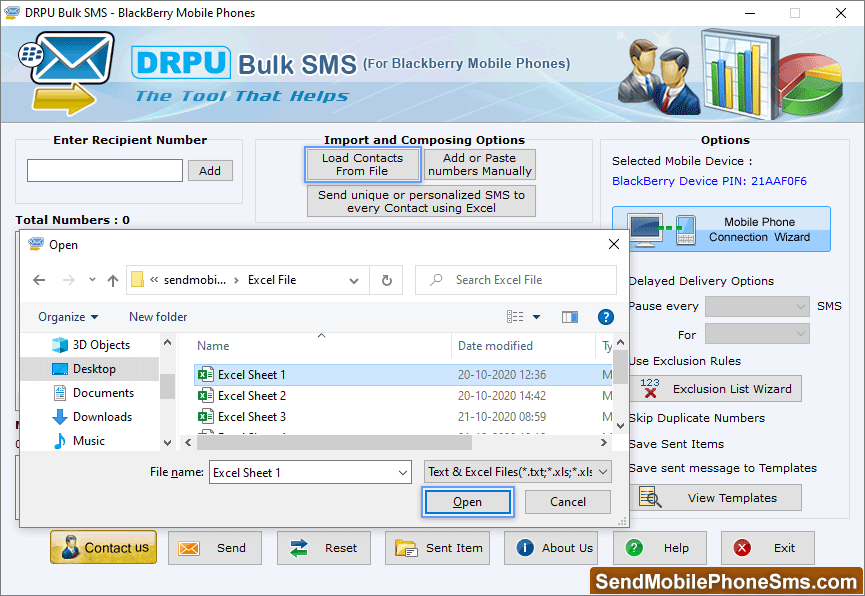
Task: Open the Sent Item folder button
Action: pyautogui.click(x=437, y=548)
